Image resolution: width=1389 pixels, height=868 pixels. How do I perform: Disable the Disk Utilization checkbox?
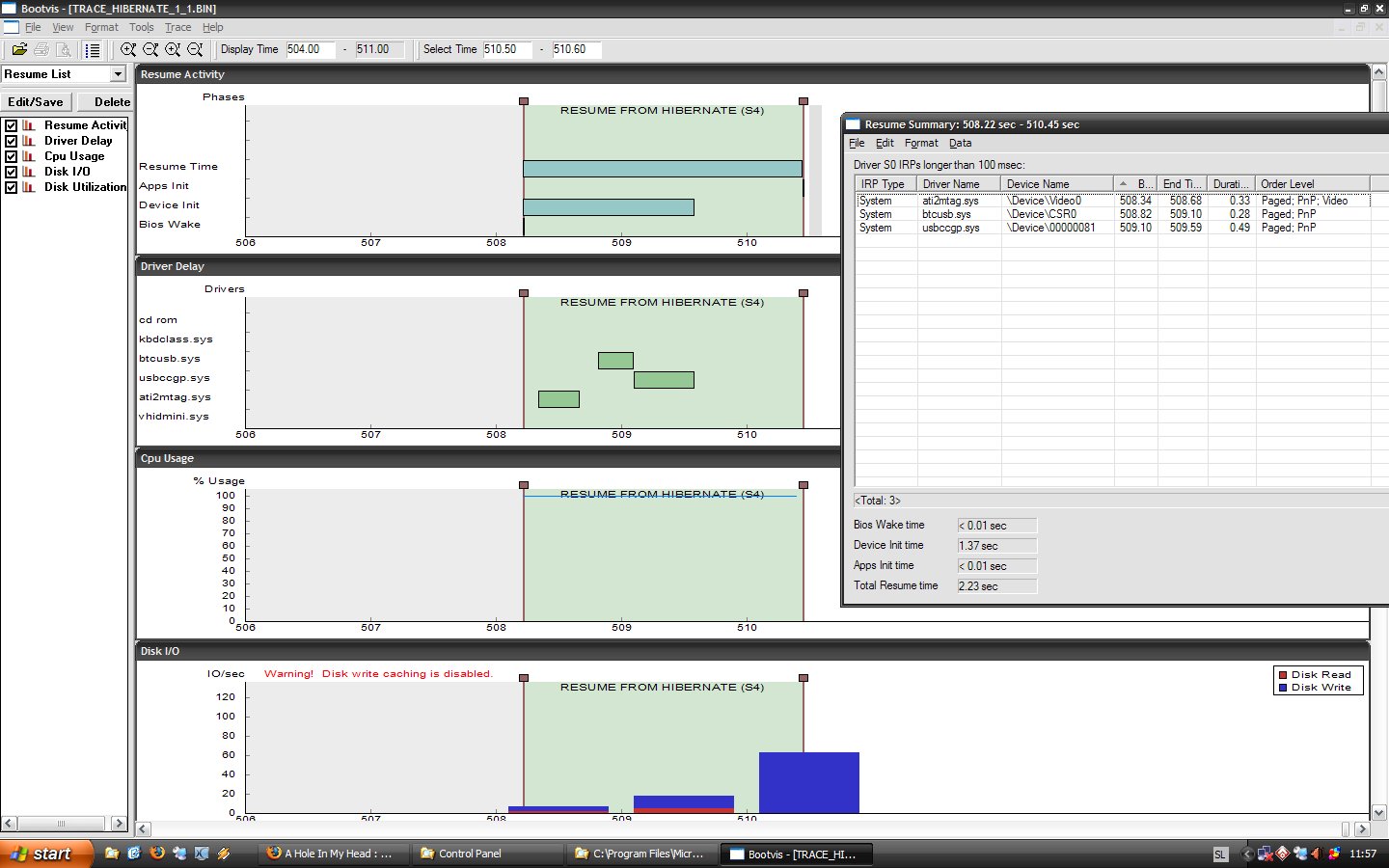(x=12, y=187)
